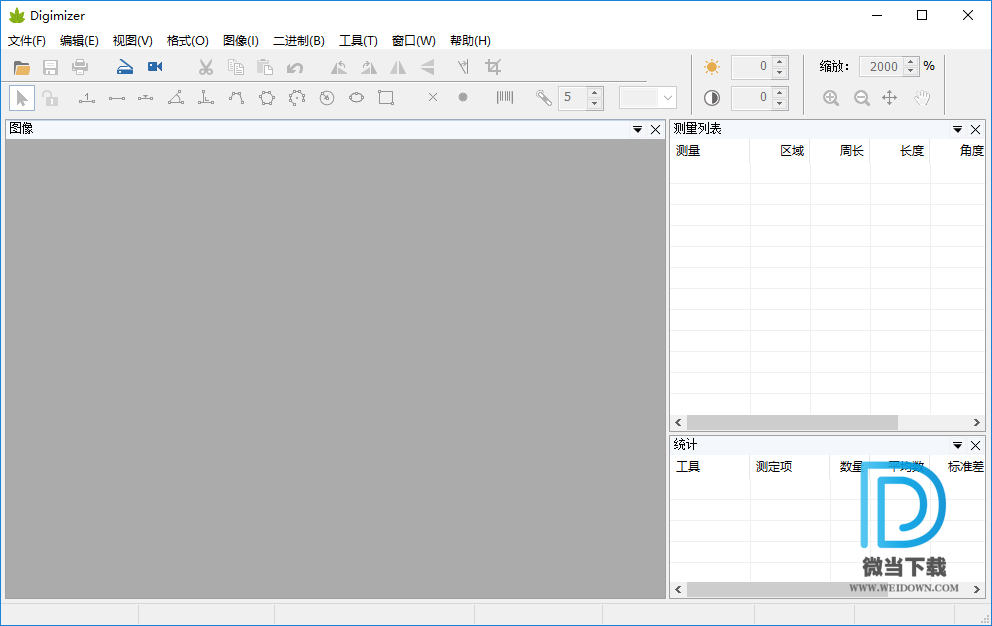Click the contrast half-circle icon
This screenshot has height=626, width=992.
pos(712,97)
